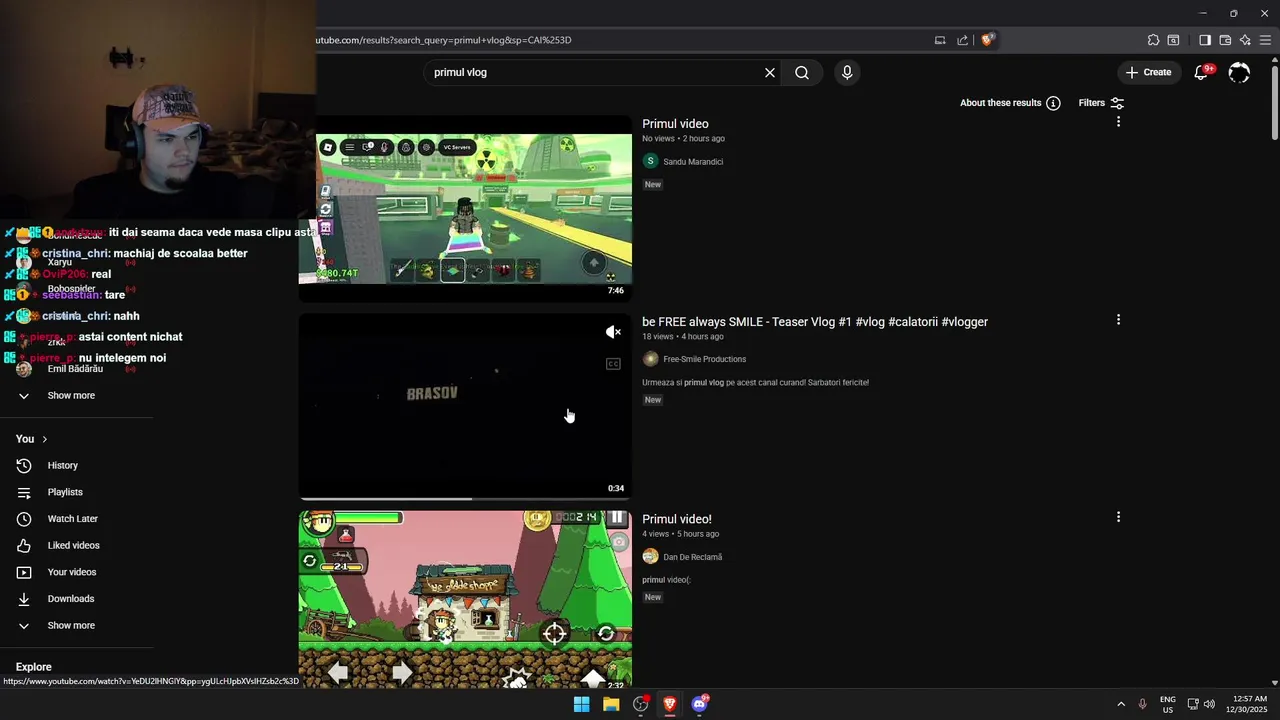Open options for Primul video result
Image resolution: width=1280 pixels, height=720 pixels.
(1118, 122)
